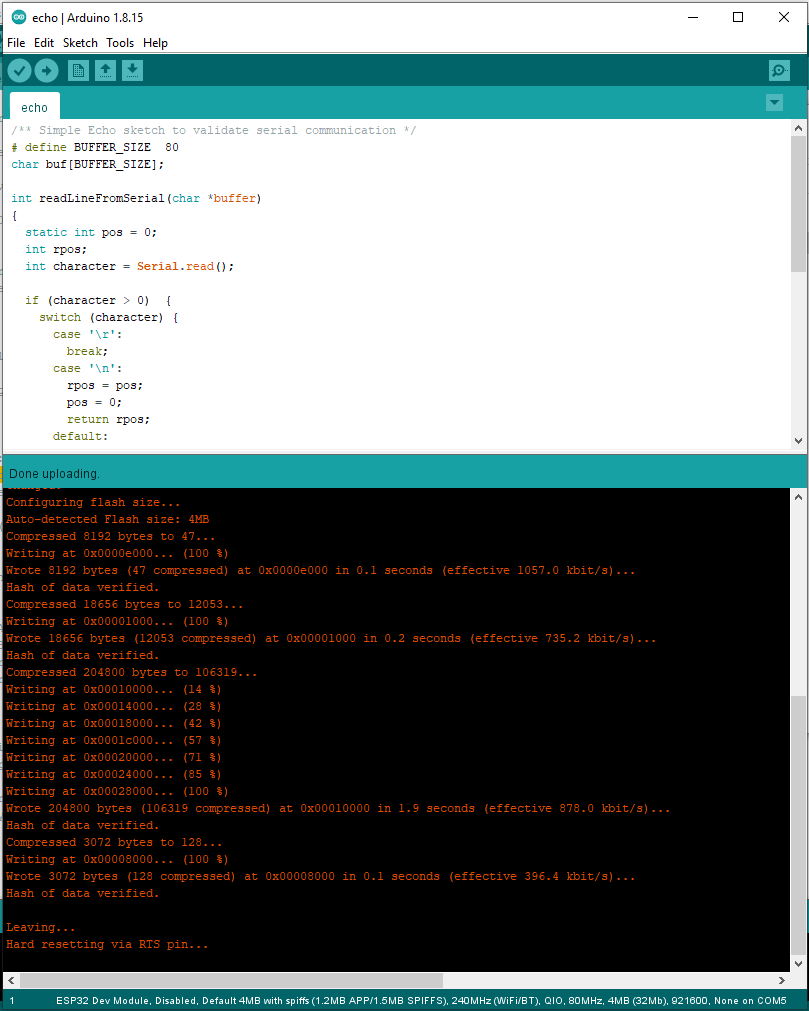The height and width of the screenshot is (1011, 809).
Task: Close the Arduino window
Action: (x=784, y=17)
